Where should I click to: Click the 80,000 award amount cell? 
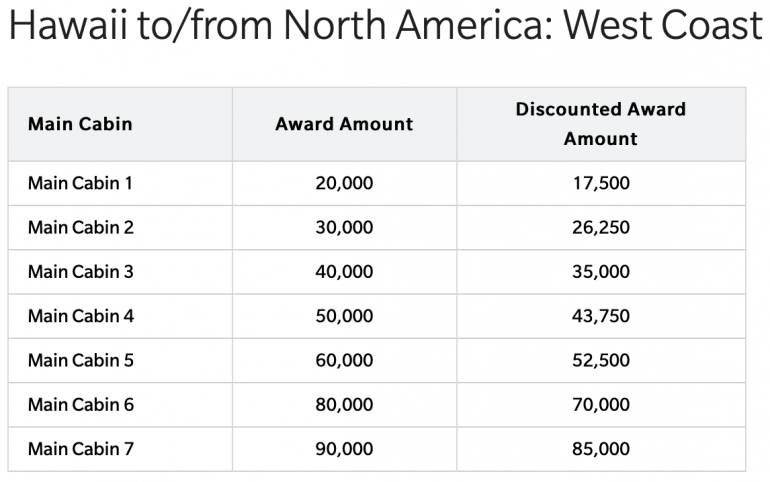tap(344, 405)
